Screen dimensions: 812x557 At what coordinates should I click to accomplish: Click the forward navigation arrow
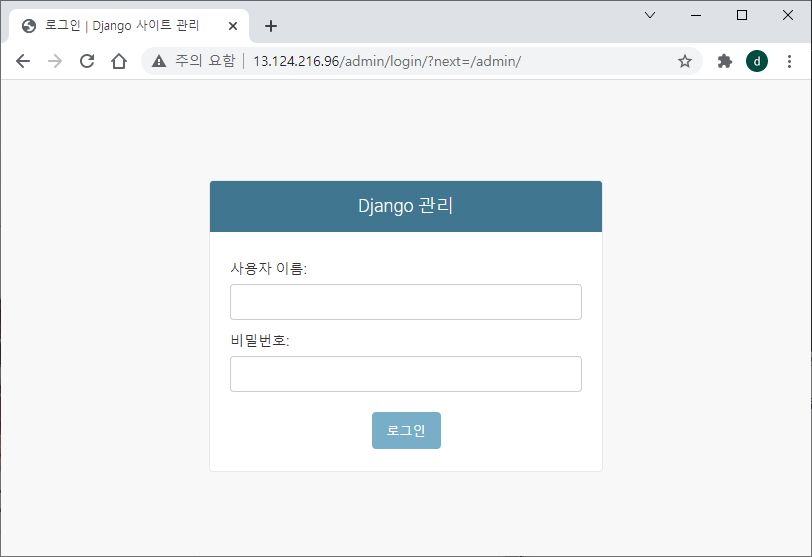pos(55,61)
